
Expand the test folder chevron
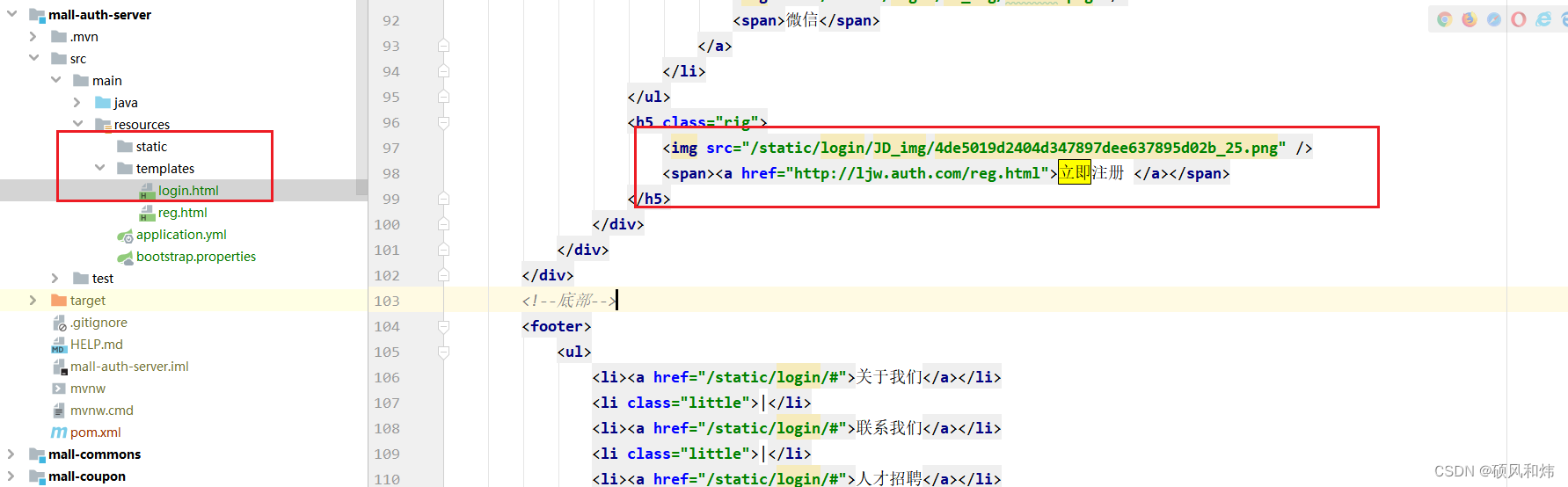point(55,279)
